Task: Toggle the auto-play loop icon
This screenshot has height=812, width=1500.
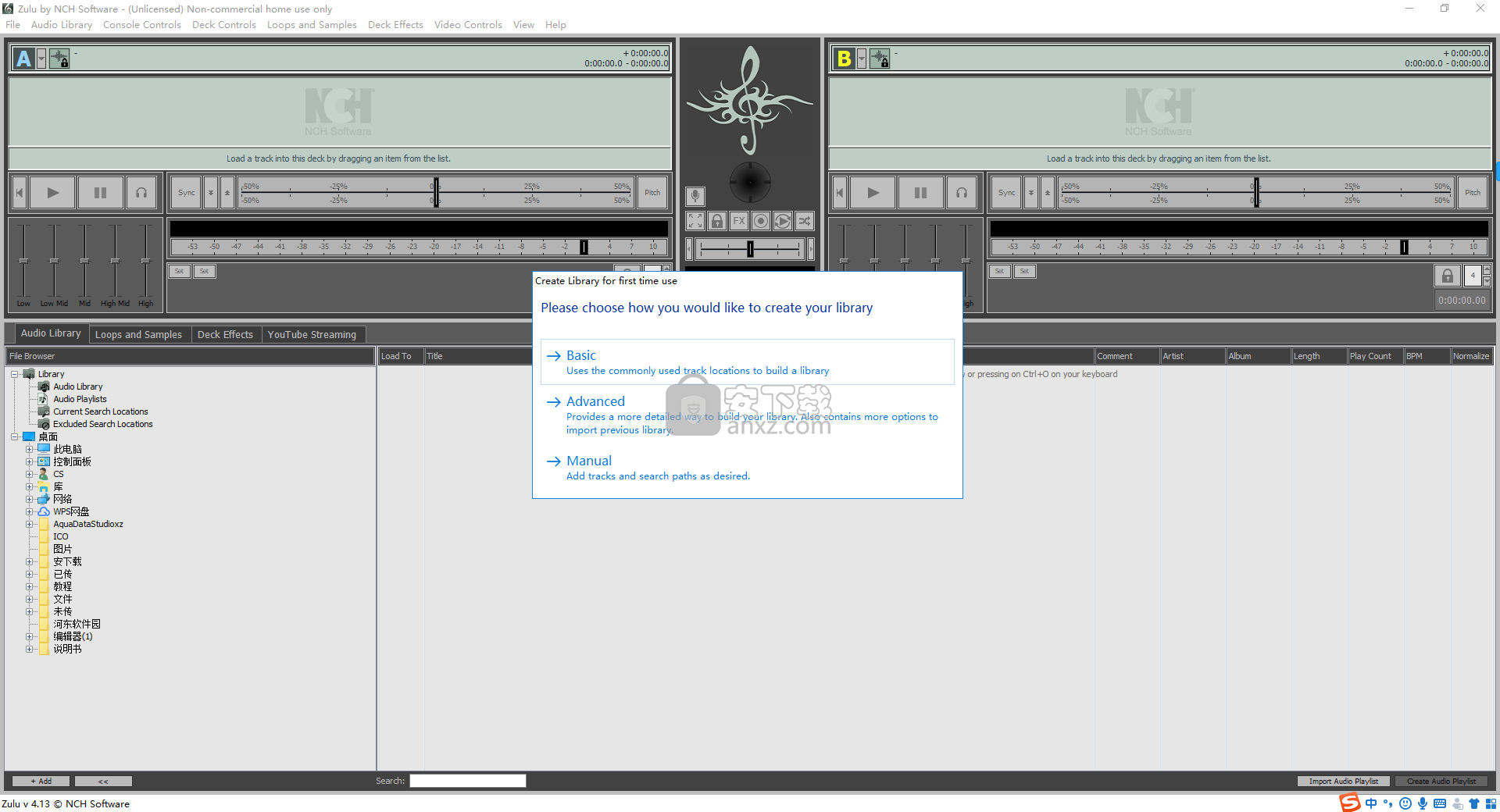Action: click(783, 221)
